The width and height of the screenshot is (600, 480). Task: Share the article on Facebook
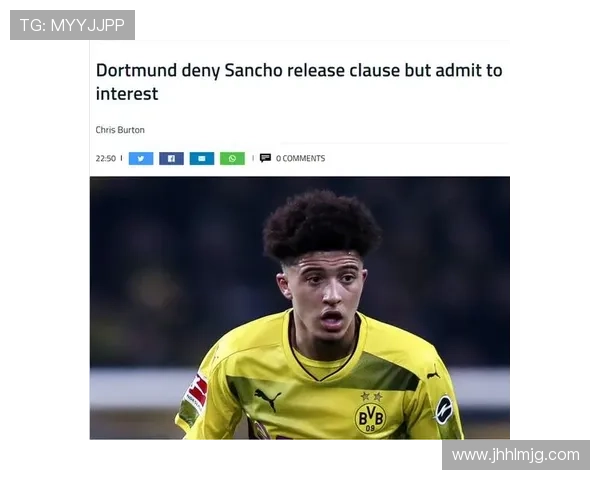click(x=171, y=158)
